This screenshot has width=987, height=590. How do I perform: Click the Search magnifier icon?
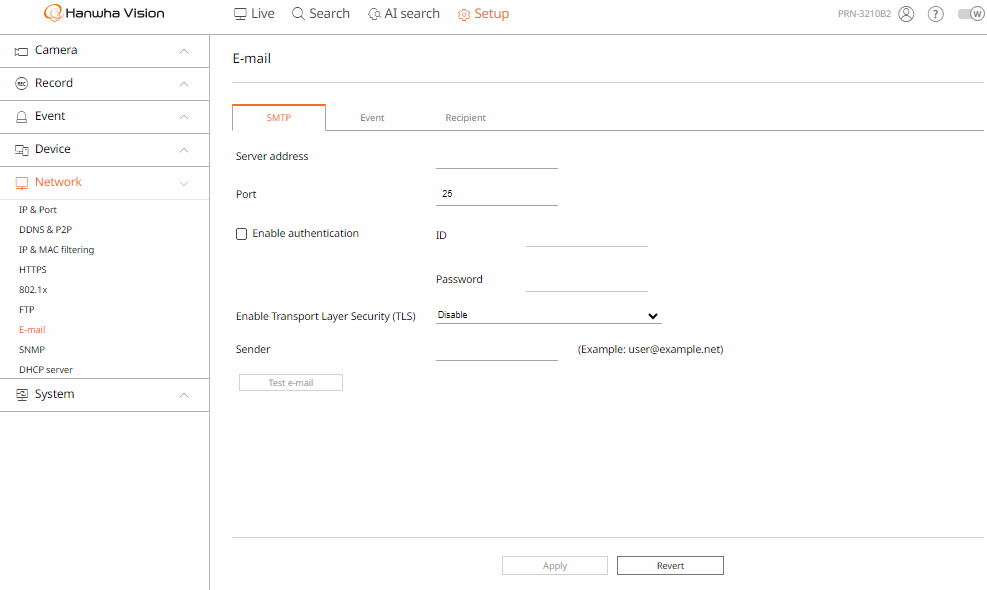296,13
